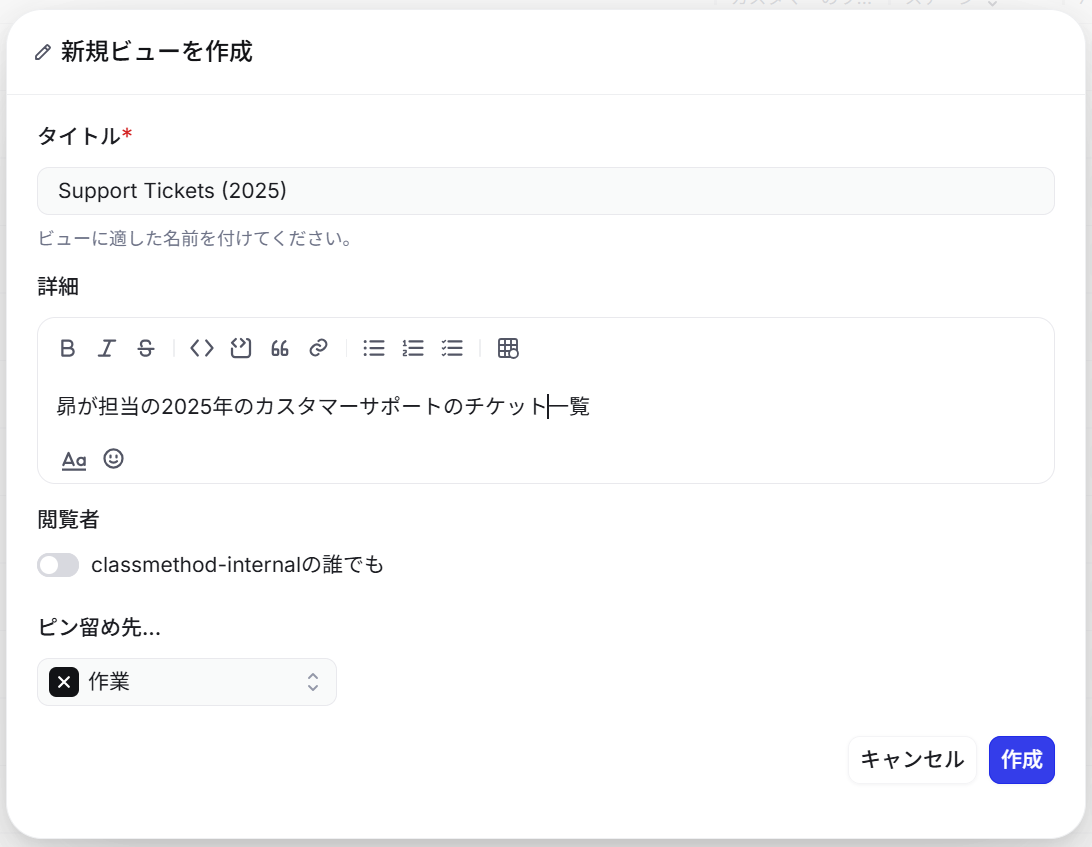Viewport: 1092px width, 847px height.
Task: Insert inline code formatting
Action: (x=200, y=348)
